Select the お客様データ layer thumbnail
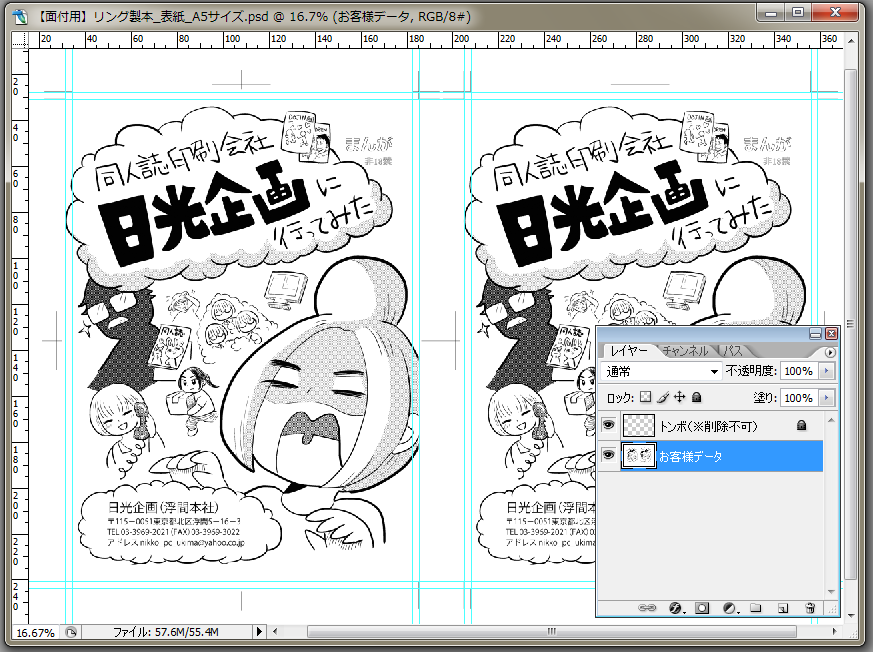873x652 pixels. tap(638, 456)
